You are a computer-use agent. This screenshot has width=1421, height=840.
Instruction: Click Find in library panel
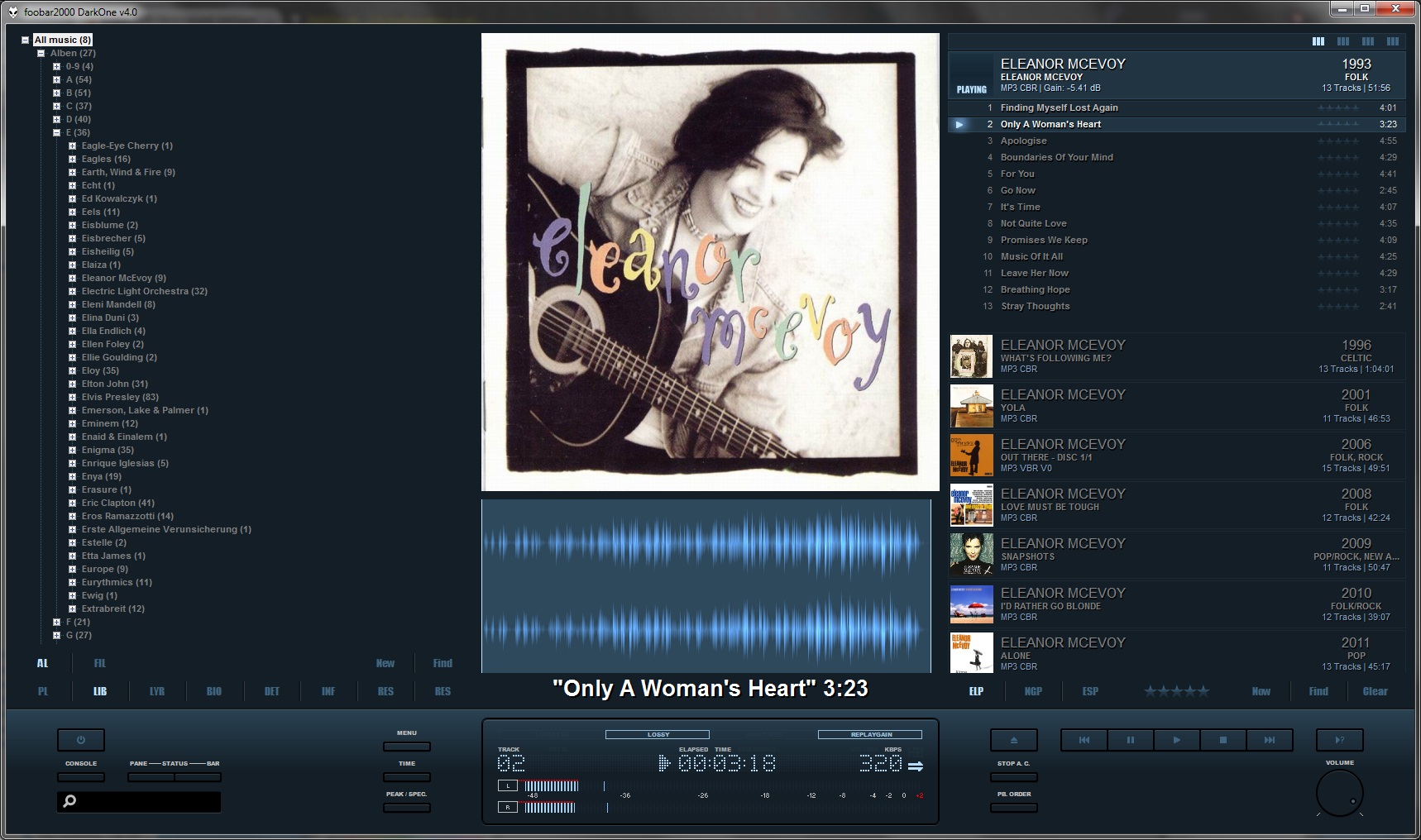click(443, 663)
